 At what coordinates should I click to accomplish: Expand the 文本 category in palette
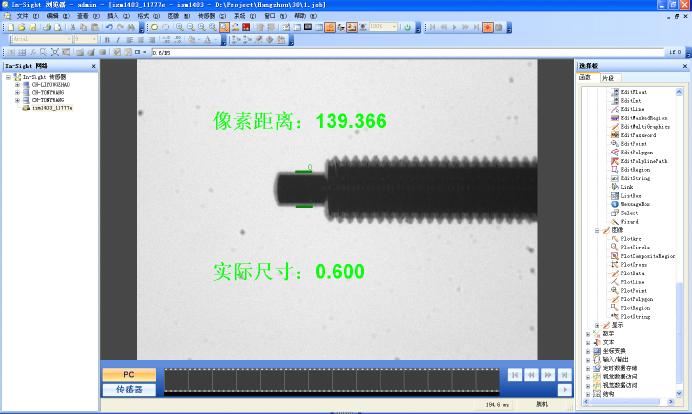[588, 342]
